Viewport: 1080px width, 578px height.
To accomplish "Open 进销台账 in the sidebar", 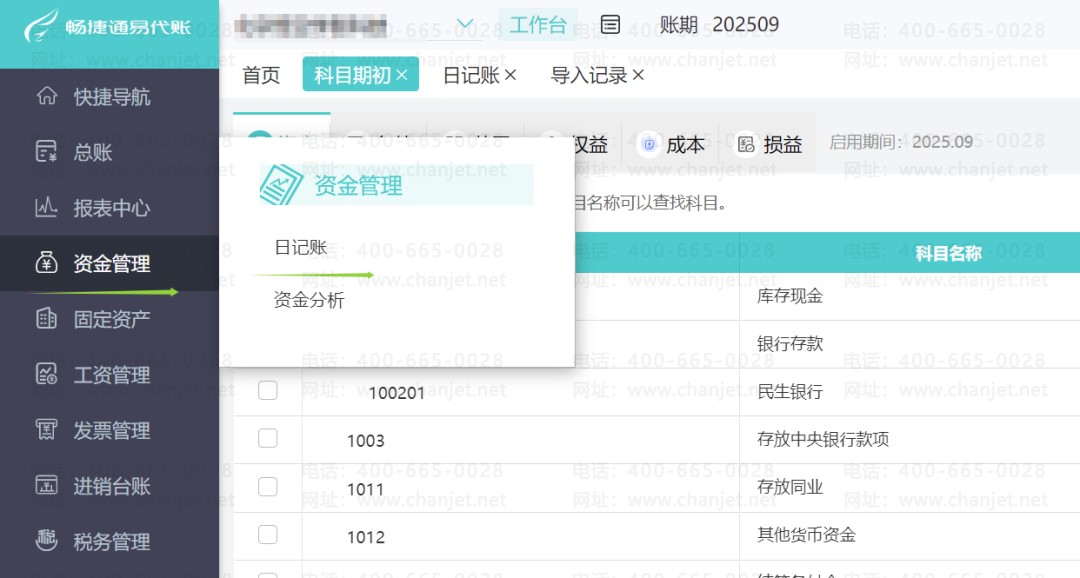I will point(112,486).
